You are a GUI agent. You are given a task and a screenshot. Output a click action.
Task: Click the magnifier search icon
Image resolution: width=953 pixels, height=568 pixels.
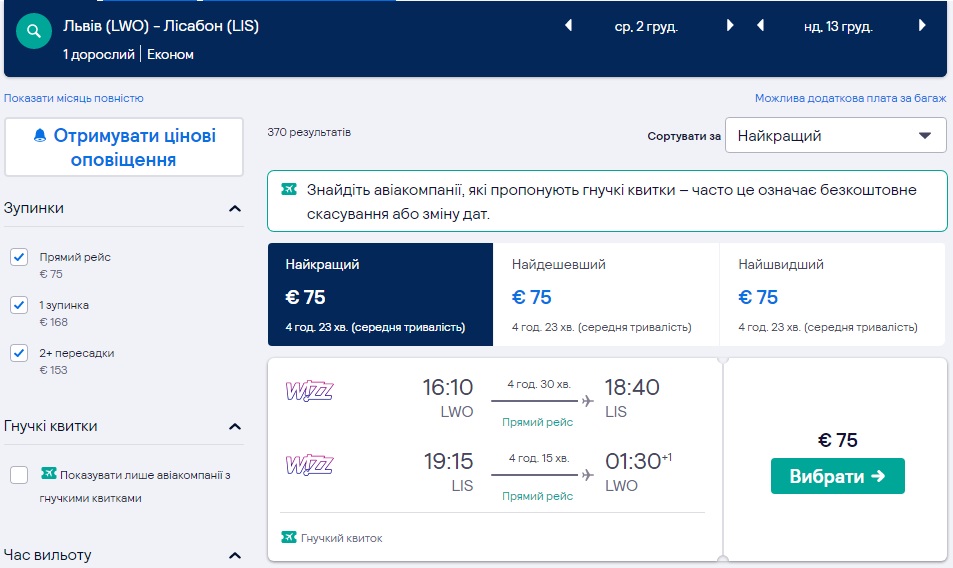33,32
